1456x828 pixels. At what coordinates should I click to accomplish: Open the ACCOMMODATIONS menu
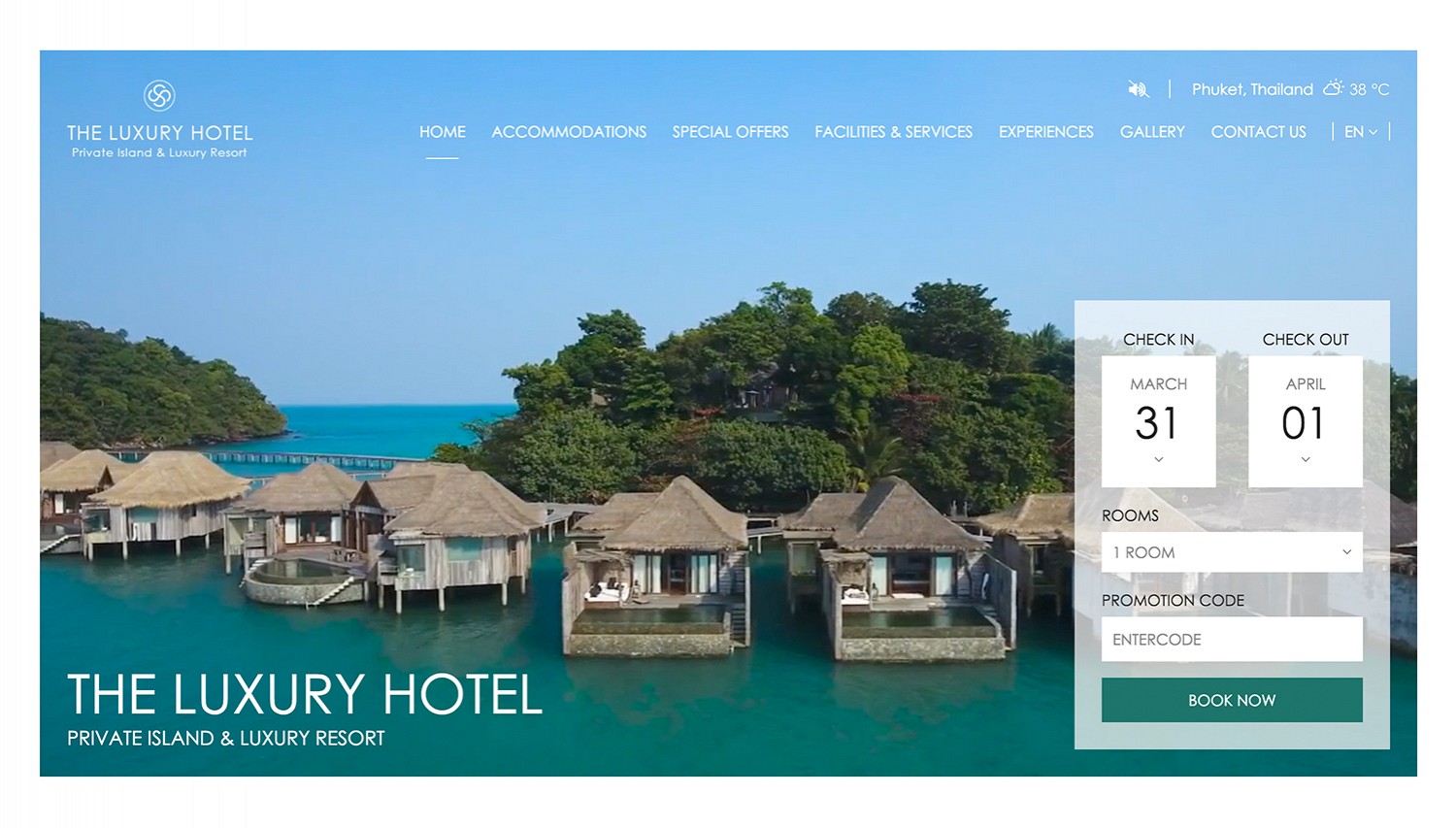569,132
